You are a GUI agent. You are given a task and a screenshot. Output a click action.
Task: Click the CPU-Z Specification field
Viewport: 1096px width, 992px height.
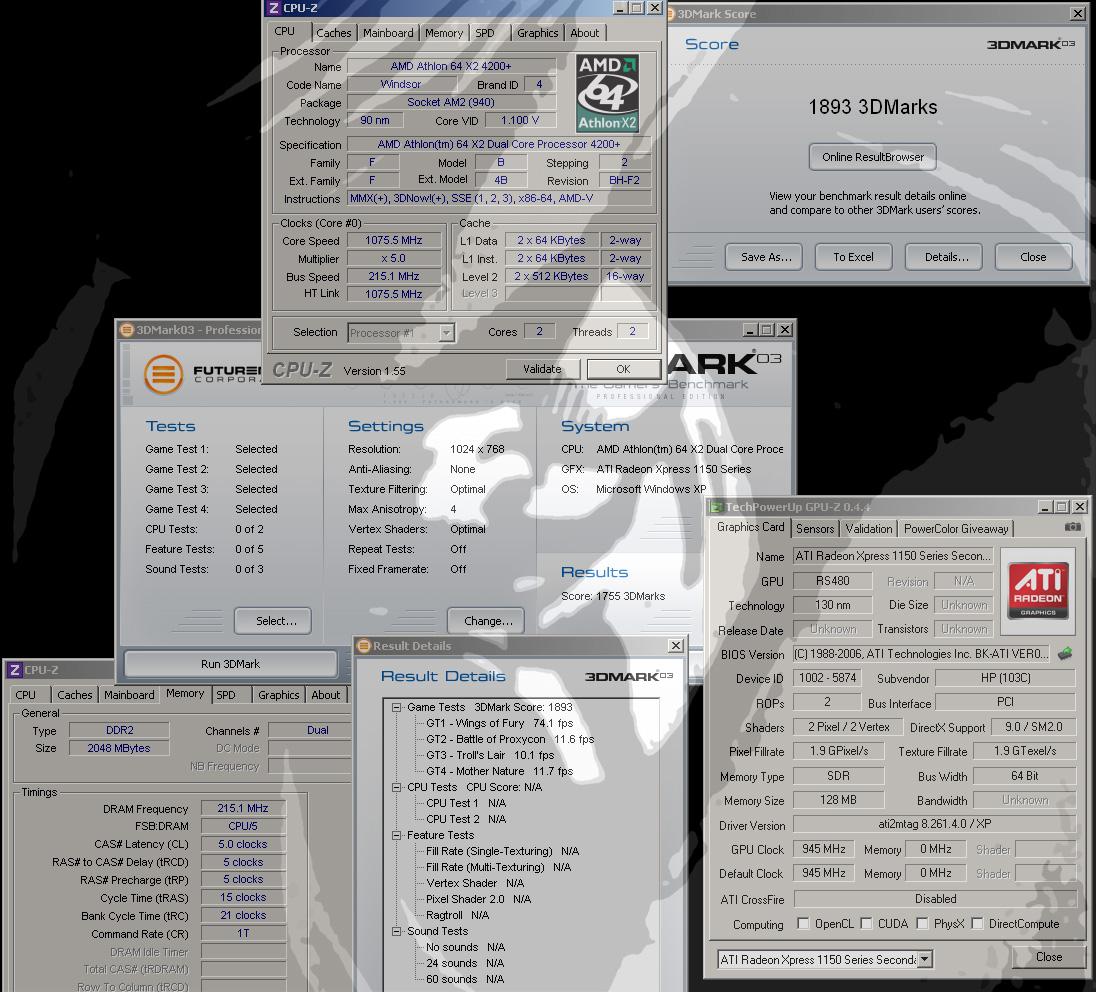(499, 144)
